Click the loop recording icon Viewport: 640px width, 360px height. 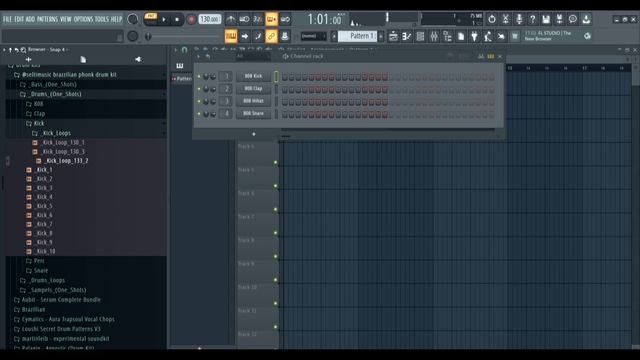tap(285, 19)
